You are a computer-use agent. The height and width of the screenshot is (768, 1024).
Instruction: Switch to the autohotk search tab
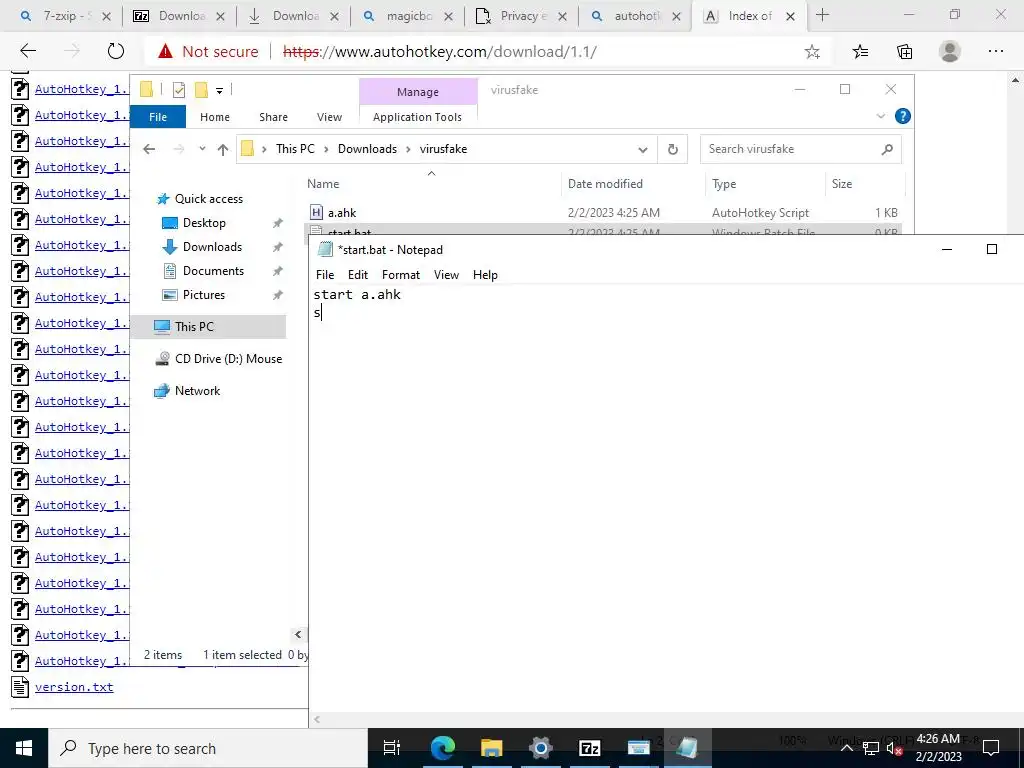click(636, 16)
